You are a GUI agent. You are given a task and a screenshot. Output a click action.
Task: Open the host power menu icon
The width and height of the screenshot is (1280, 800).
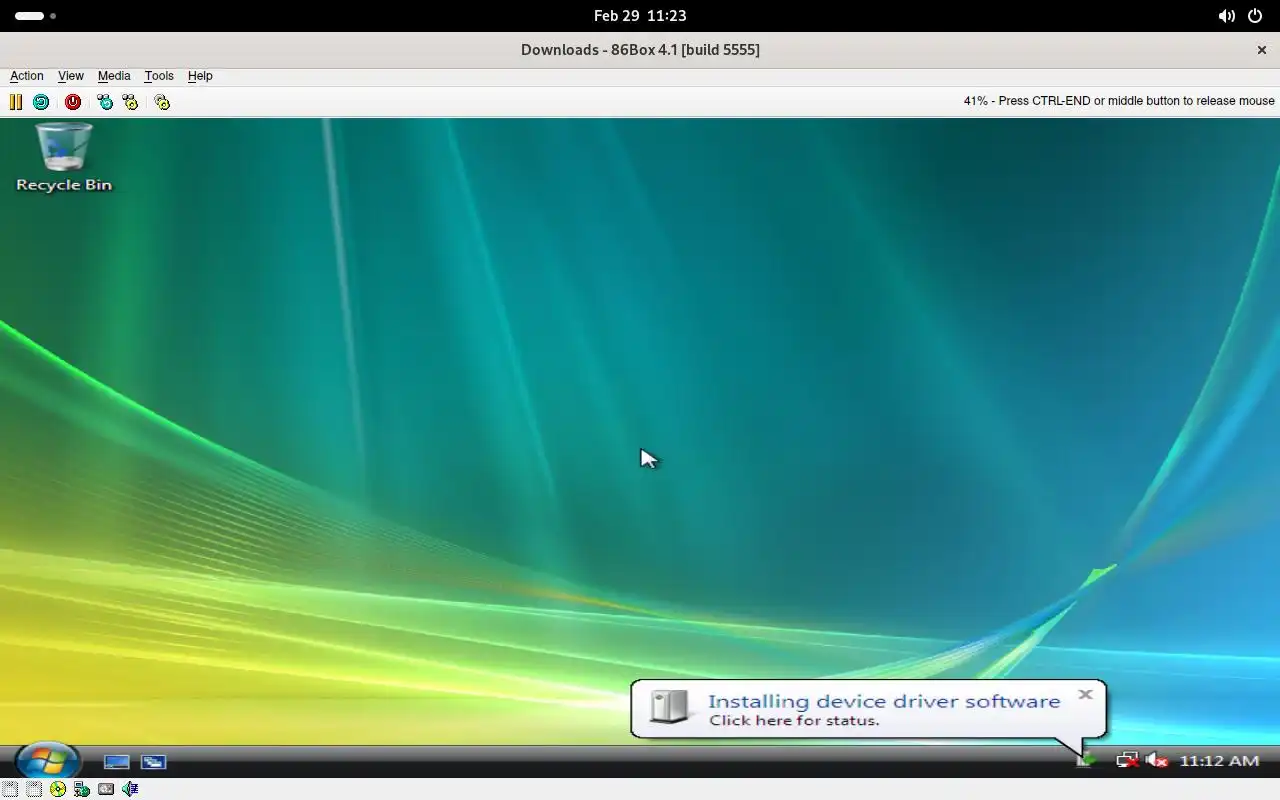point(1255,16)
